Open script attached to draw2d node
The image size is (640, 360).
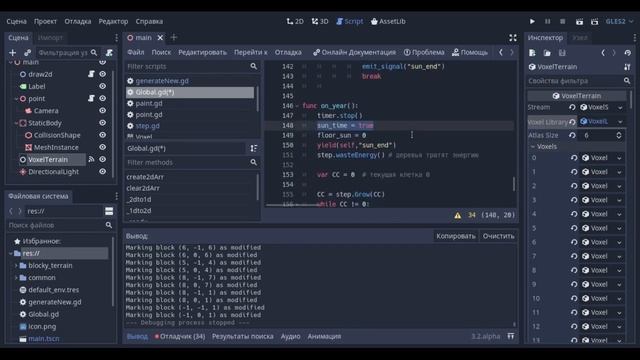click(x=91, y=74)
